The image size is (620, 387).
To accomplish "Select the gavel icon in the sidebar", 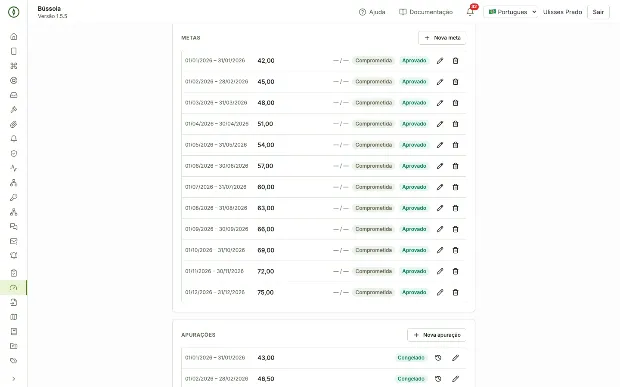I will pyautogui.click(x=13, y=109).
